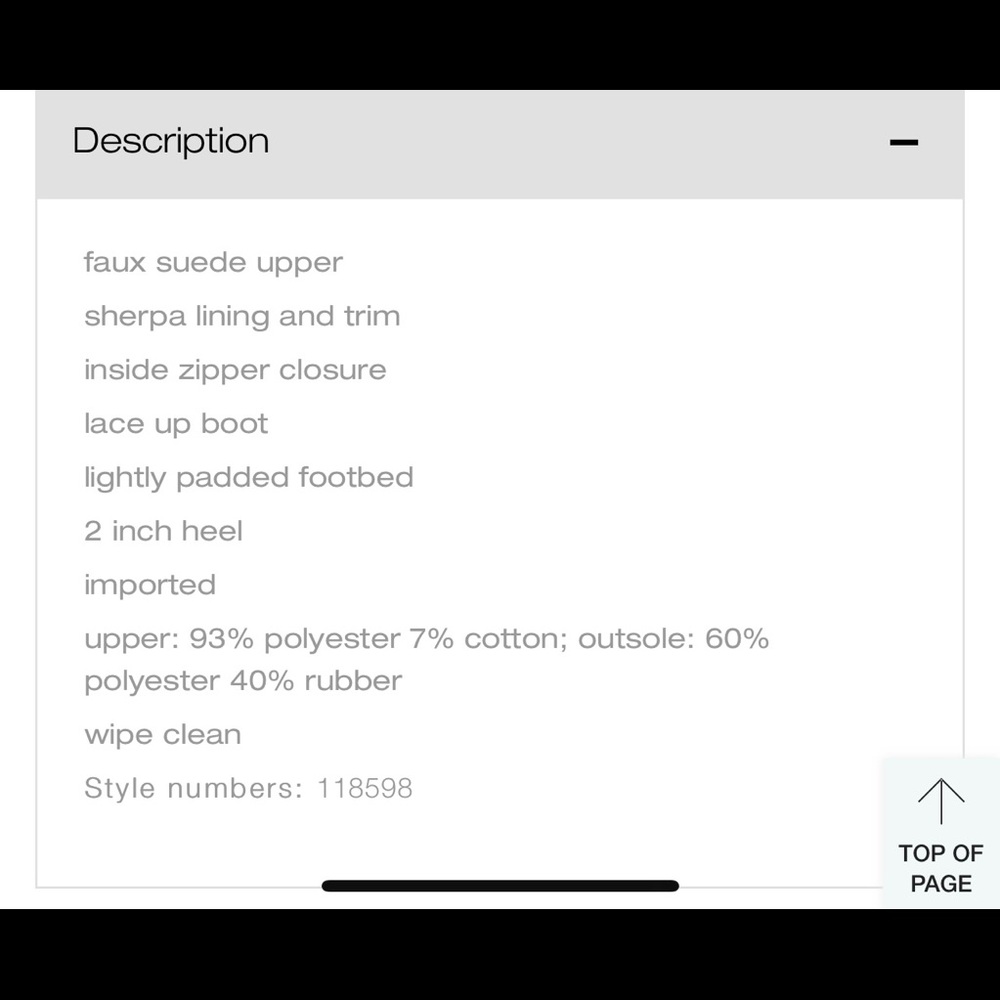Screen dimensions: 1000x1000
Task: Tap the home indicator bar
Action: (500, 885)
